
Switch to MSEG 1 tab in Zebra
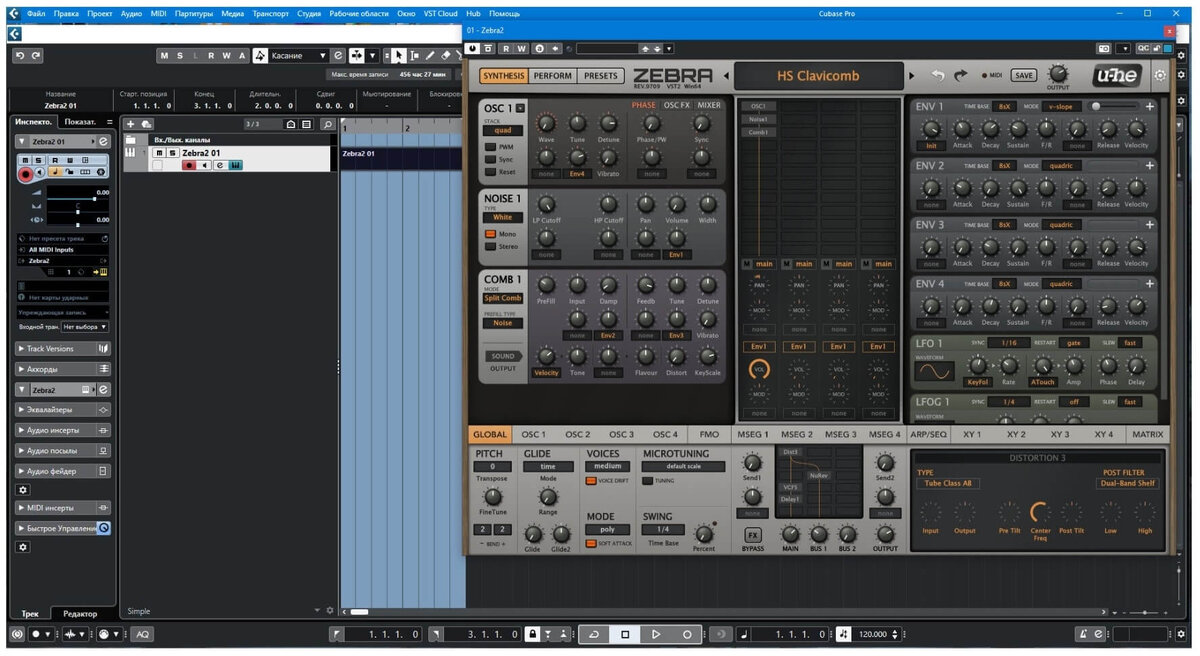(x=753, y=435)
